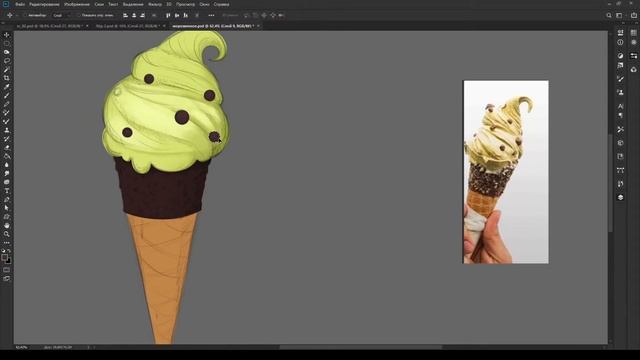This screenshot has width=640, height=360.
Task: Click the horizontal canvas scrollbar
Action: [x=361, y=347]
